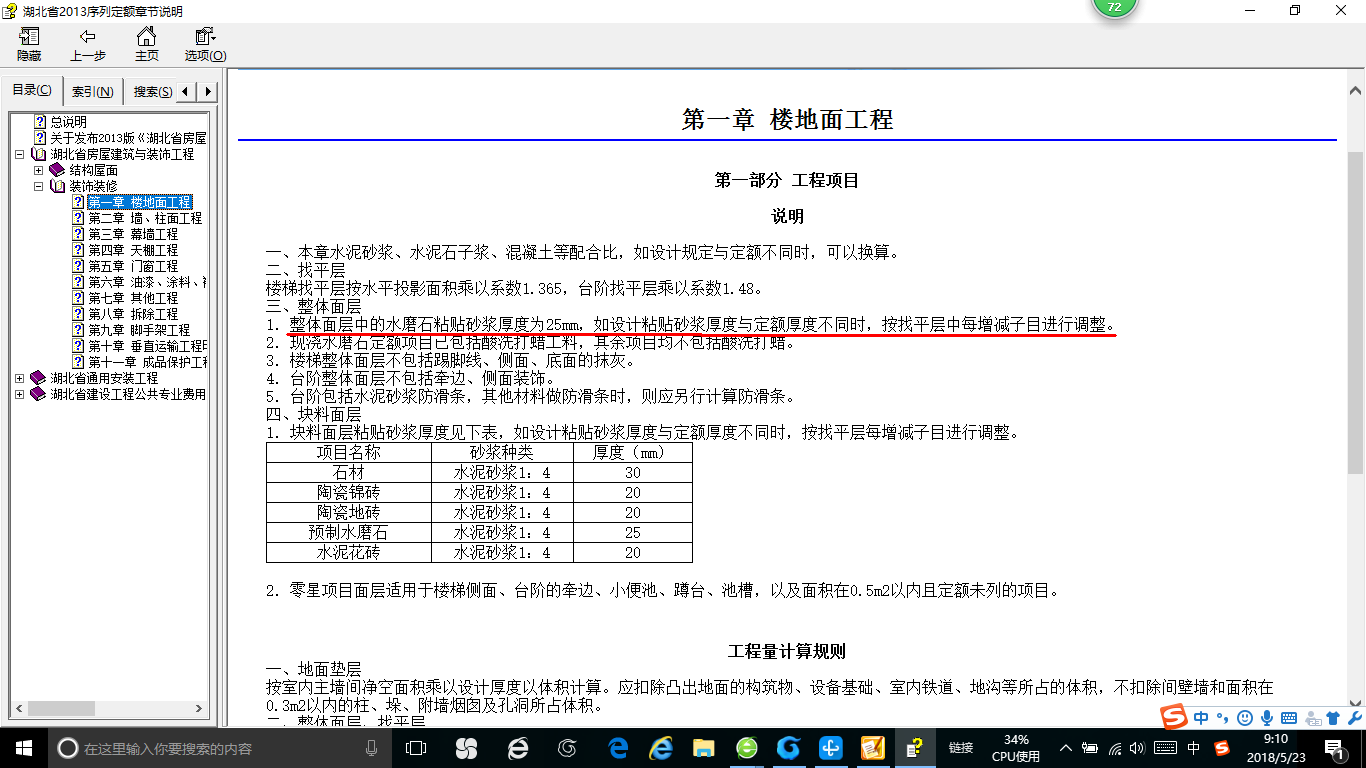Open the blue square cross taskbar icon

830,747
